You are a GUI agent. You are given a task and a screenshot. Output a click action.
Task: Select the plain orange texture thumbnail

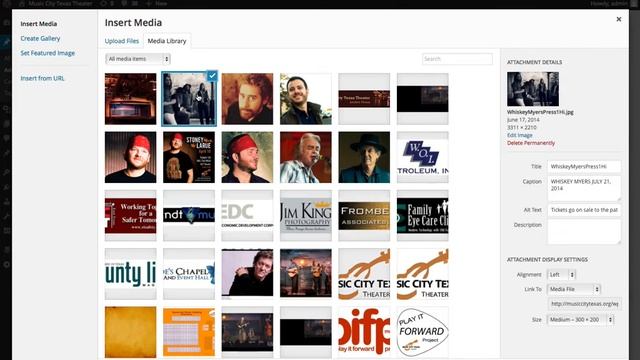point(130,332)
